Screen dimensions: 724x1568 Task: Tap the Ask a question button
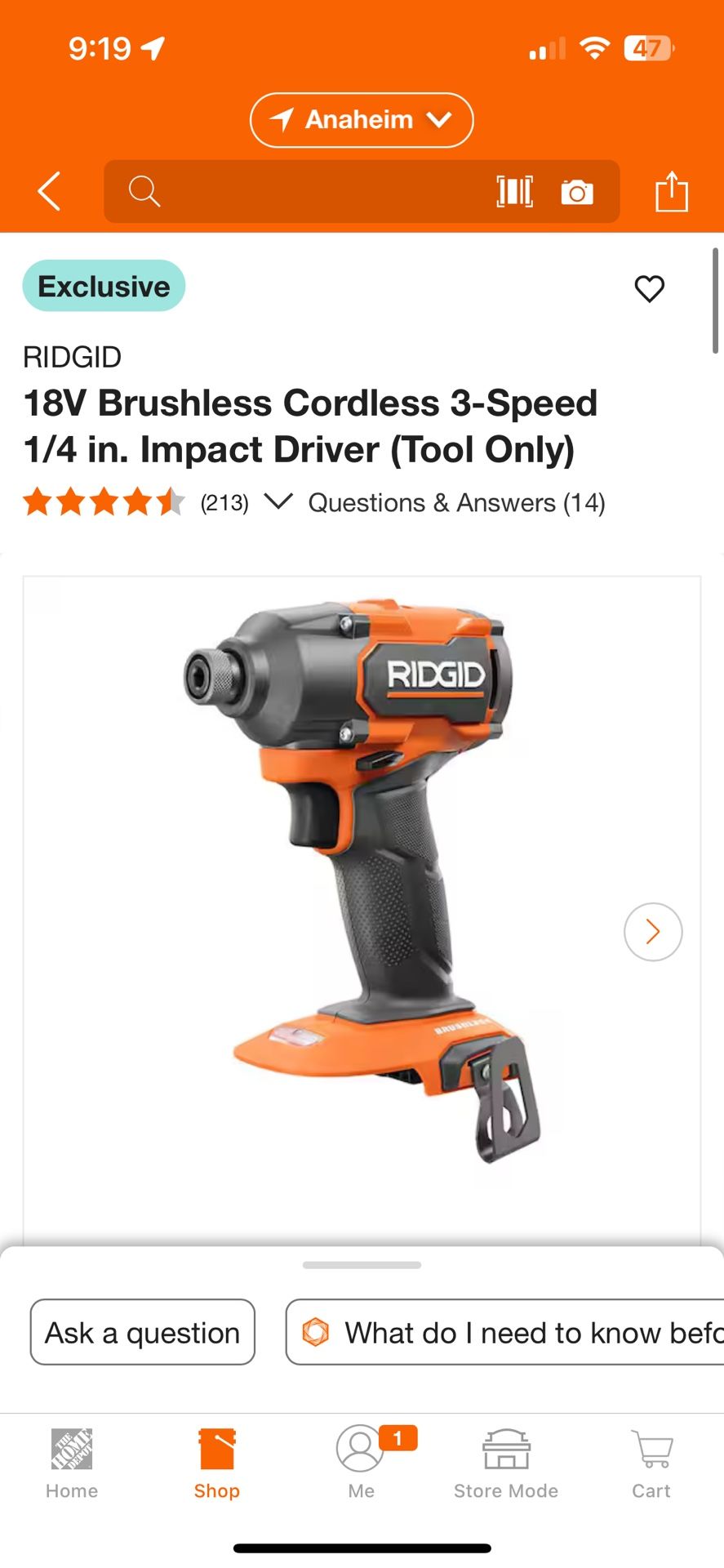pos(143,1332)
